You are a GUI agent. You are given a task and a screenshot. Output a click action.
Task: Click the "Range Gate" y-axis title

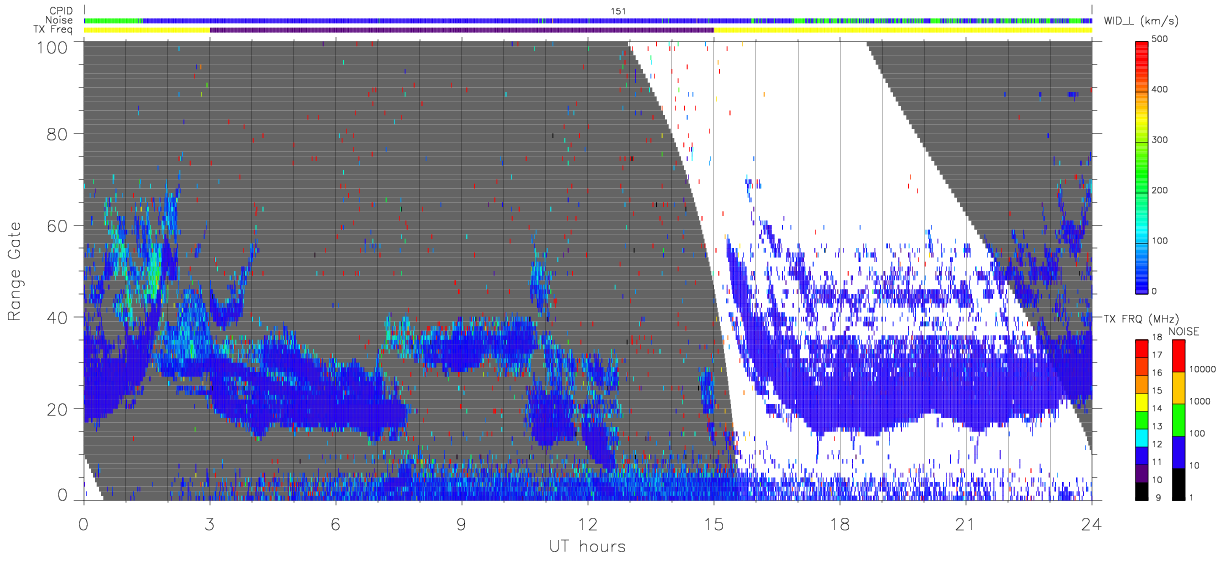(15, 271)
